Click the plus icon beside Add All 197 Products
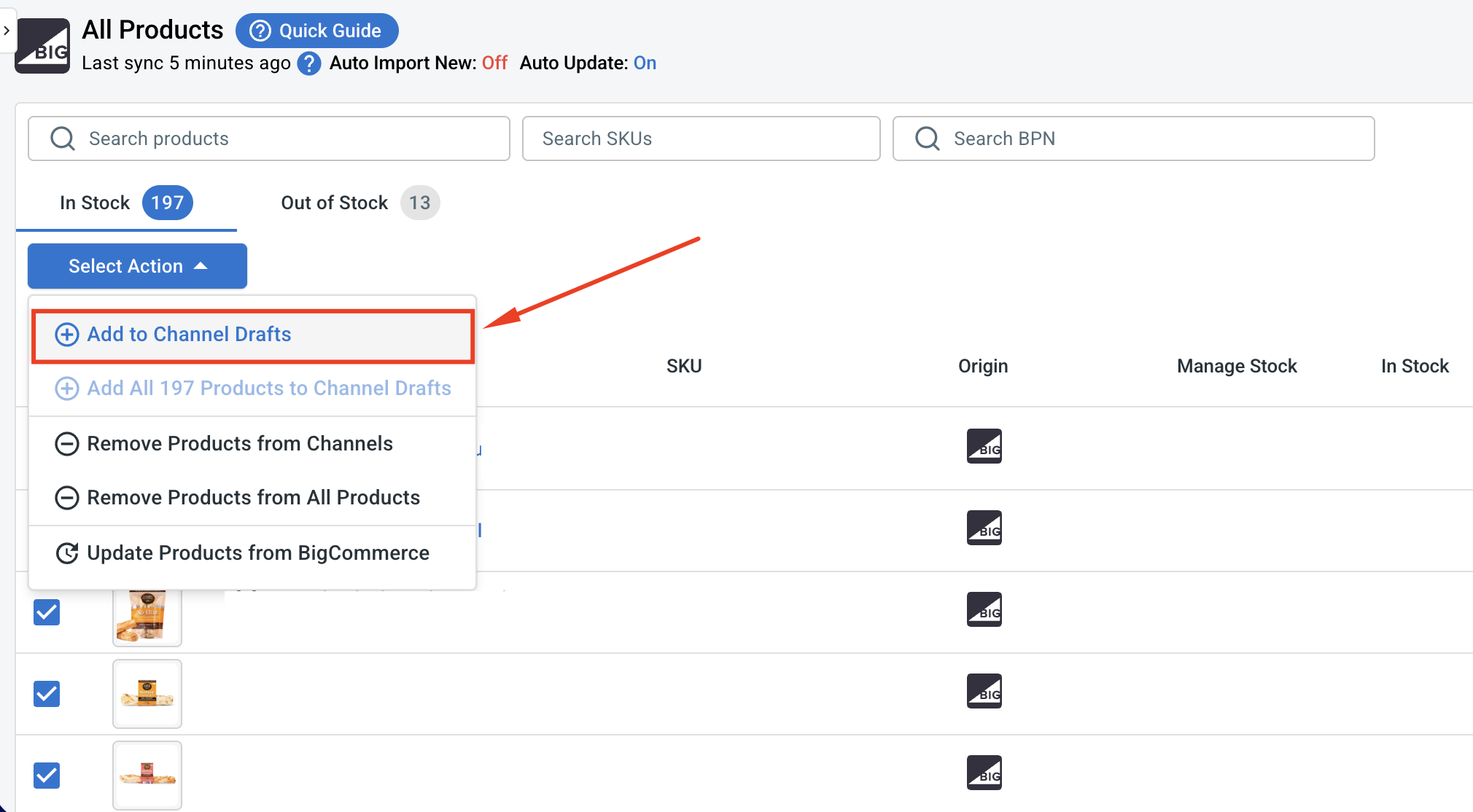Image resolution: width=1473 pixels, height=812 pixels. pos(67,389)
